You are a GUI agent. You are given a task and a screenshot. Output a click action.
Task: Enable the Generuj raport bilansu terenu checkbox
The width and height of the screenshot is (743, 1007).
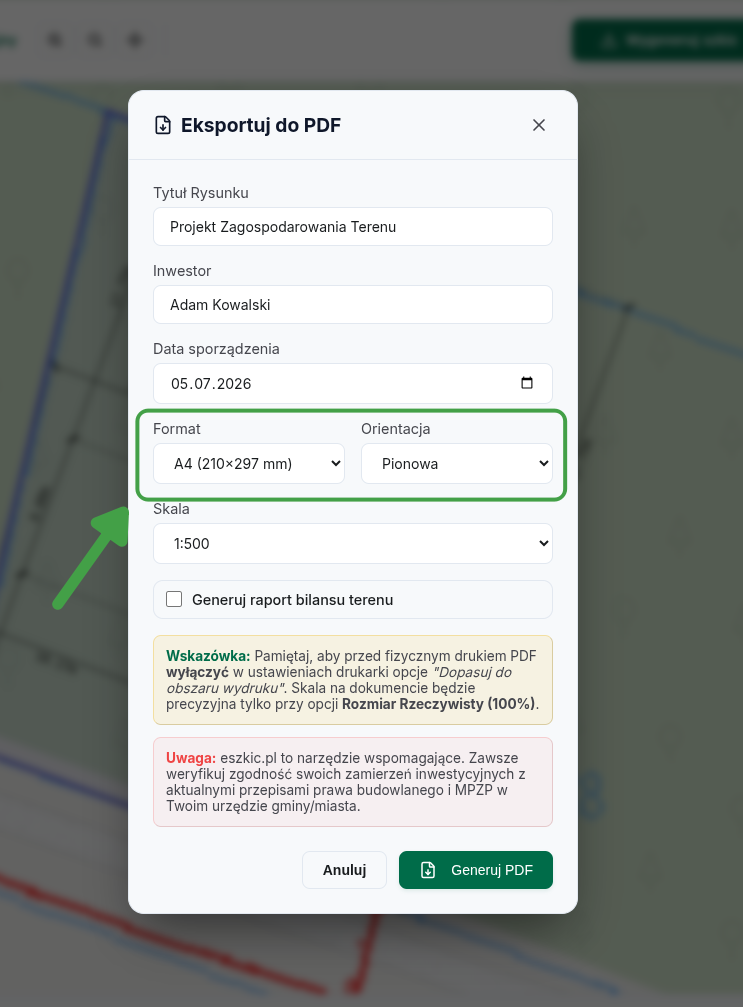click(x=174, y=599)
